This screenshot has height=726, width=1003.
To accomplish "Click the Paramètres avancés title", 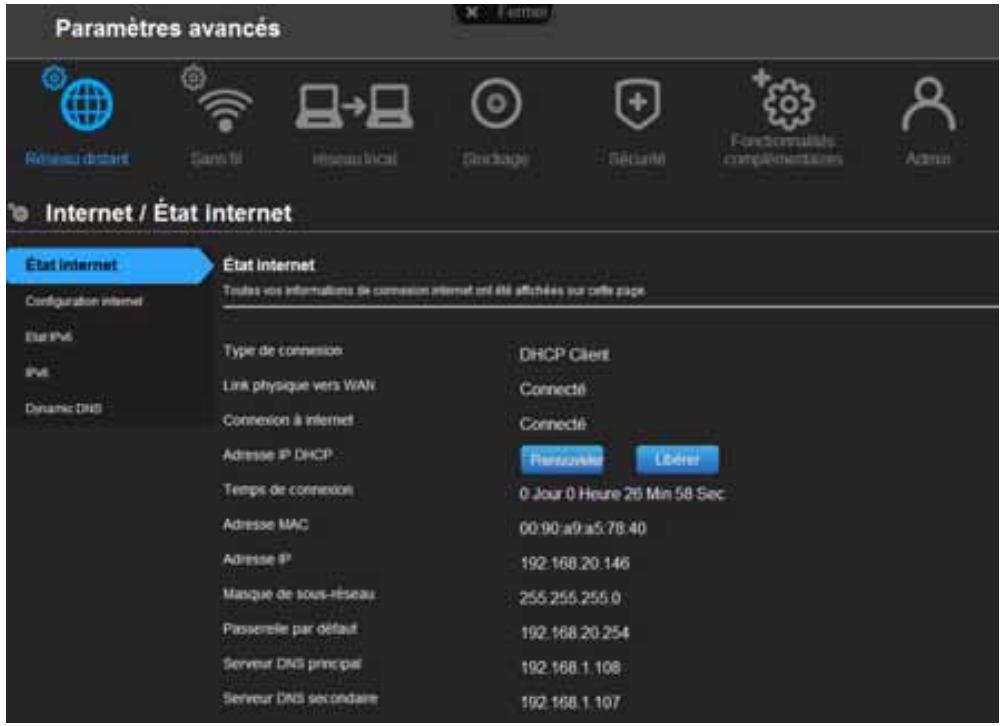I will point(168,29).
